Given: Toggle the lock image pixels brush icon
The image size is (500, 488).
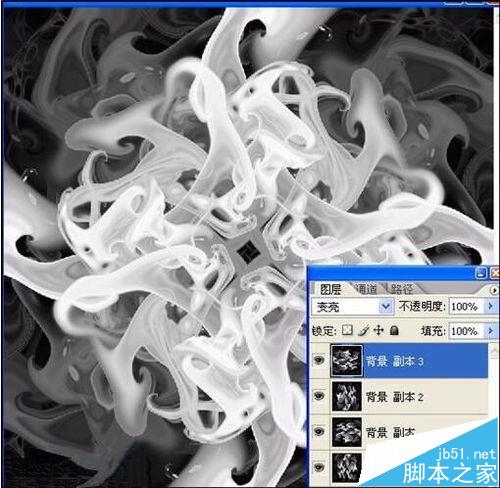Looking at the screenshot, I should click(x=364, y=330).
